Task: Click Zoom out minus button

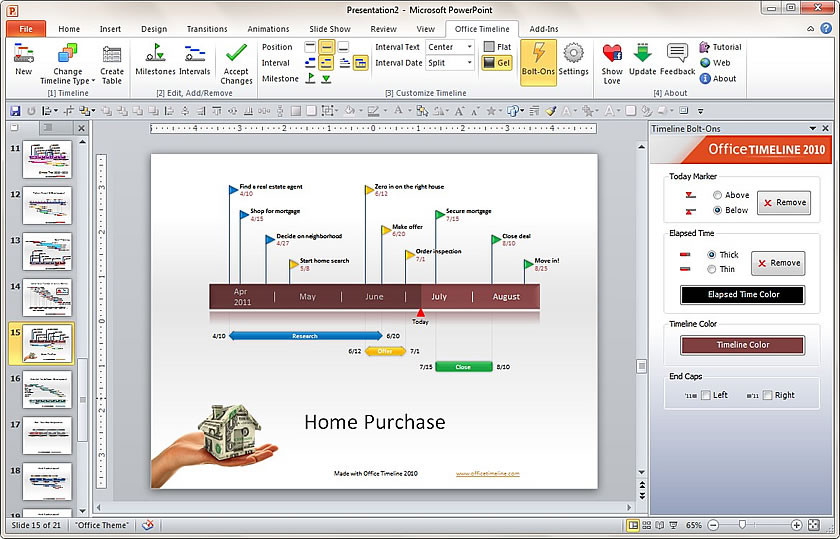Action: (713, 525)
